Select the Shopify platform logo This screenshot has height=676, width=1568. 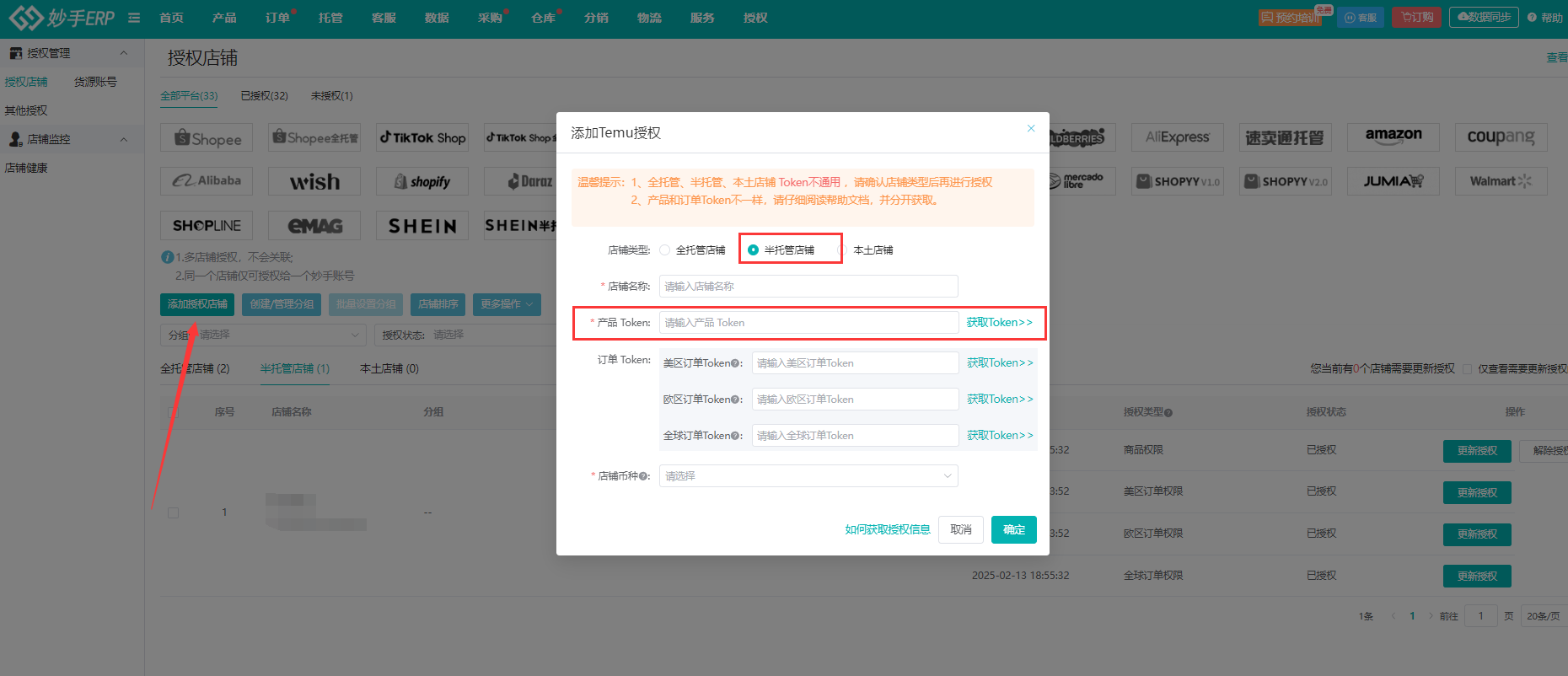tap(422, 181)
